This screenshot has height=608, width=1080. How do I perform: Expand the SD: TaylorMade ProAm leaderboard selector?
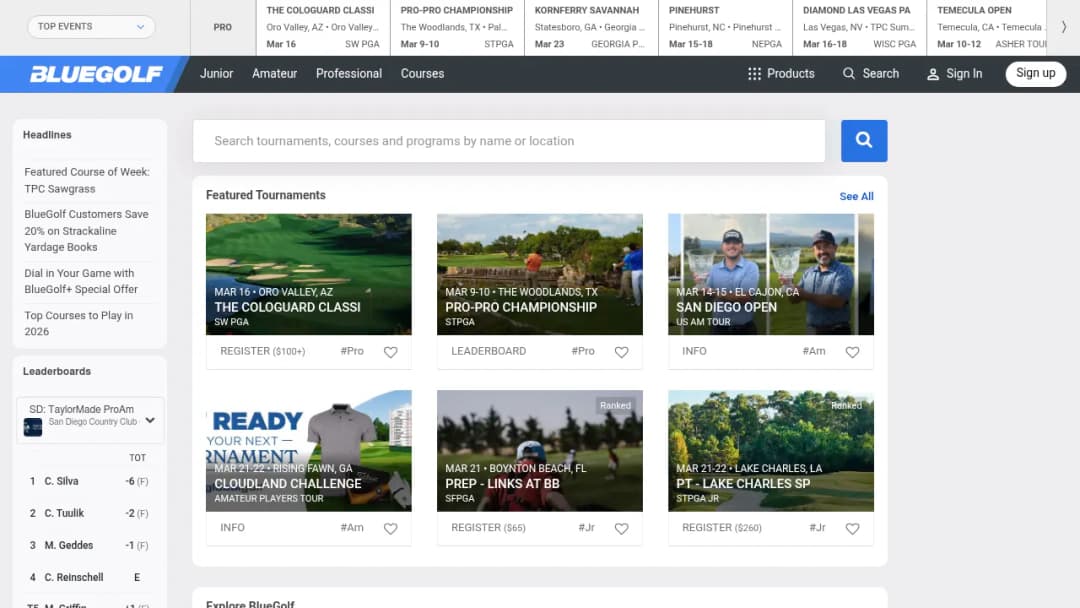click(x=90, y=419)
